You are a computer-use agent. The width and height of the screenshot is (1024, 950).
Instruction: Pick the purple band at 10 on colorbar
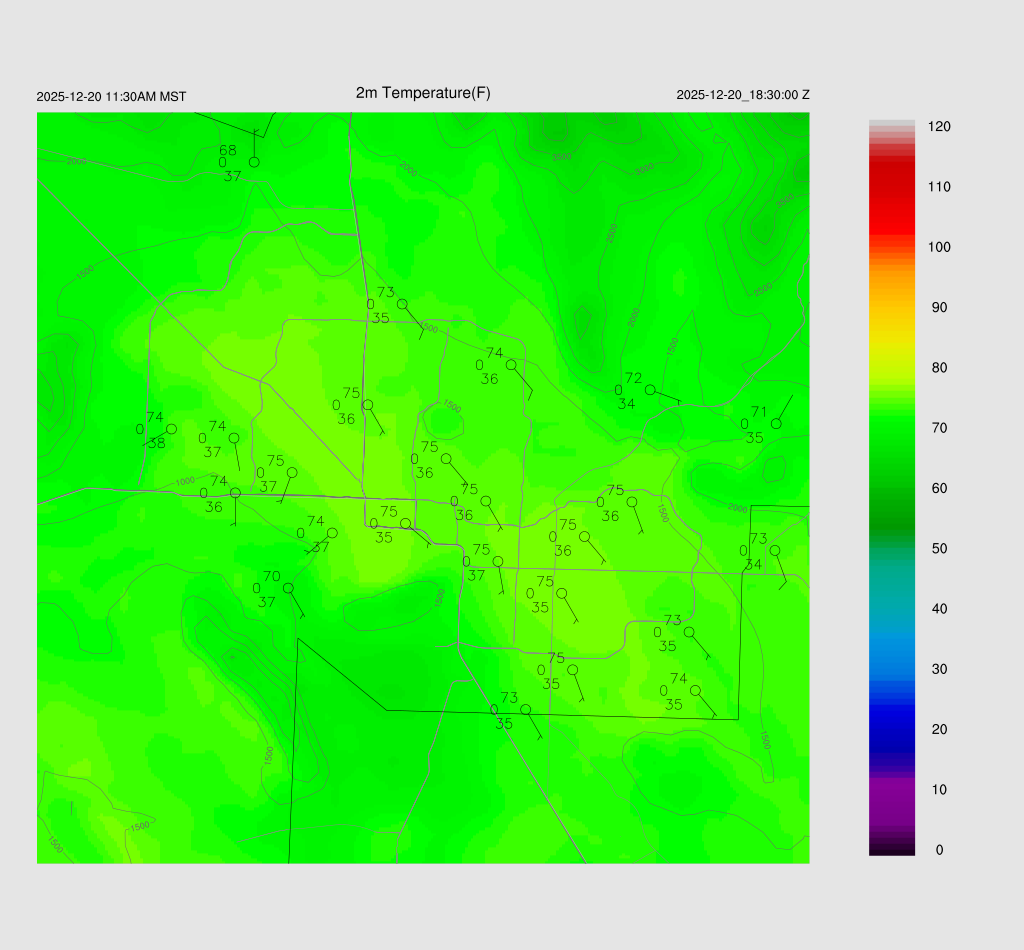click(x=892, y=790)
